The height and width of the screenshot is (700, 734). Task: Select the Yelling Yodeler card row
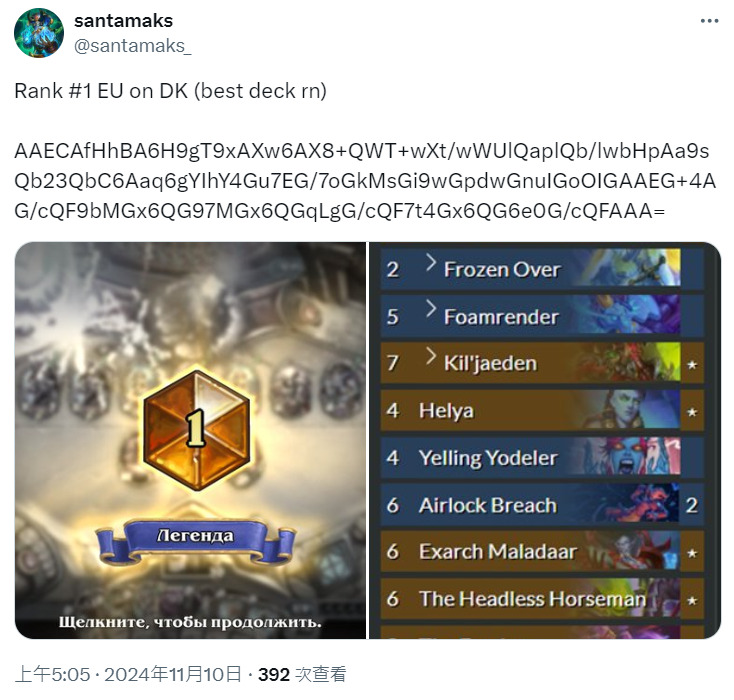click(542, 457)
